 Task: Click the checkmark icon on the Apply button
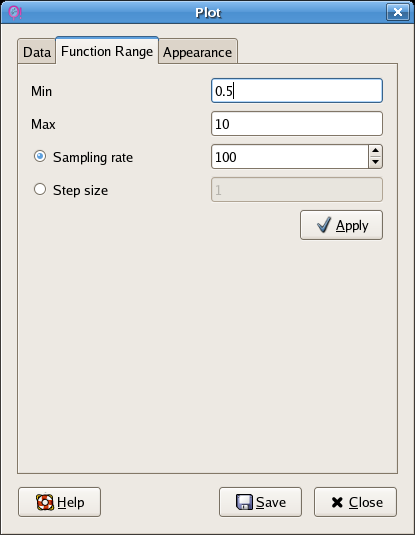point(324,225)
